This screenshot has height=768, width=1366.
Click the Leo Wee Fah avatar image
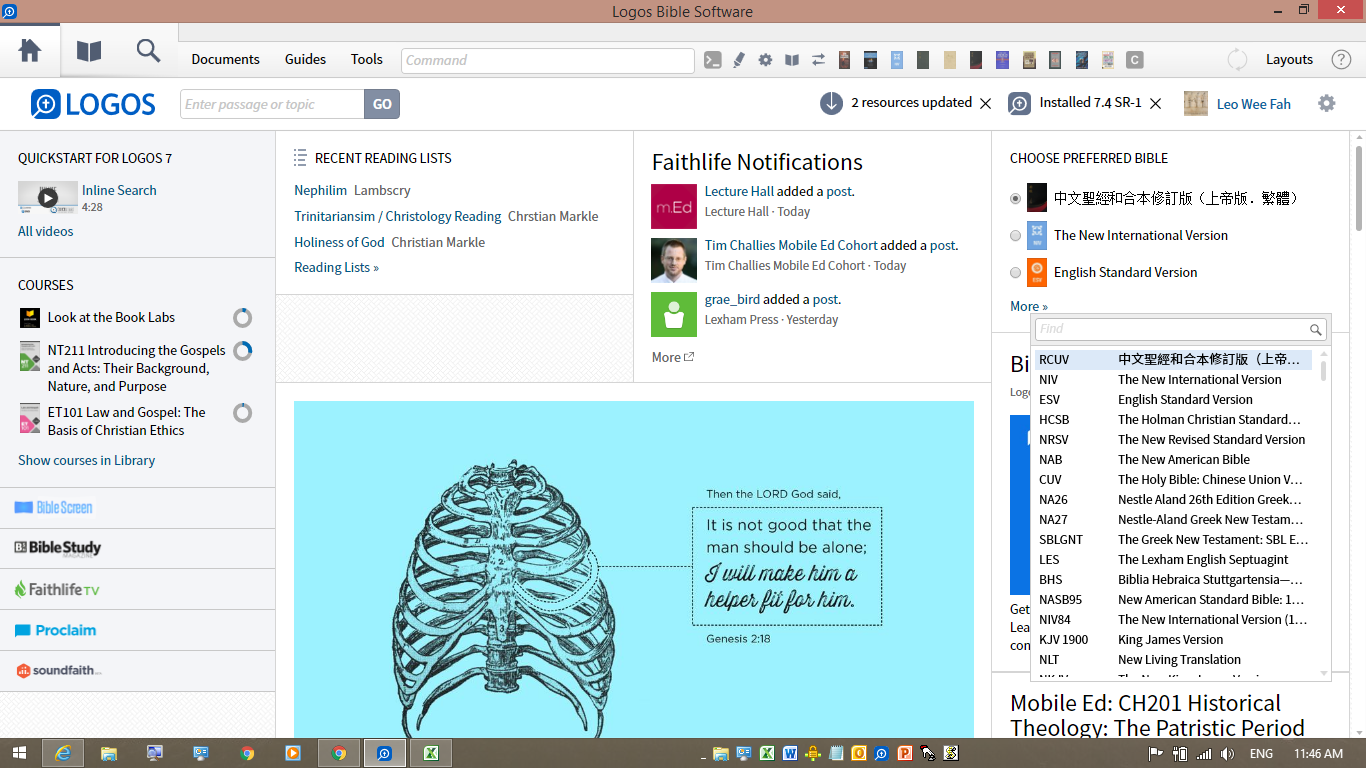point(1196,103)
